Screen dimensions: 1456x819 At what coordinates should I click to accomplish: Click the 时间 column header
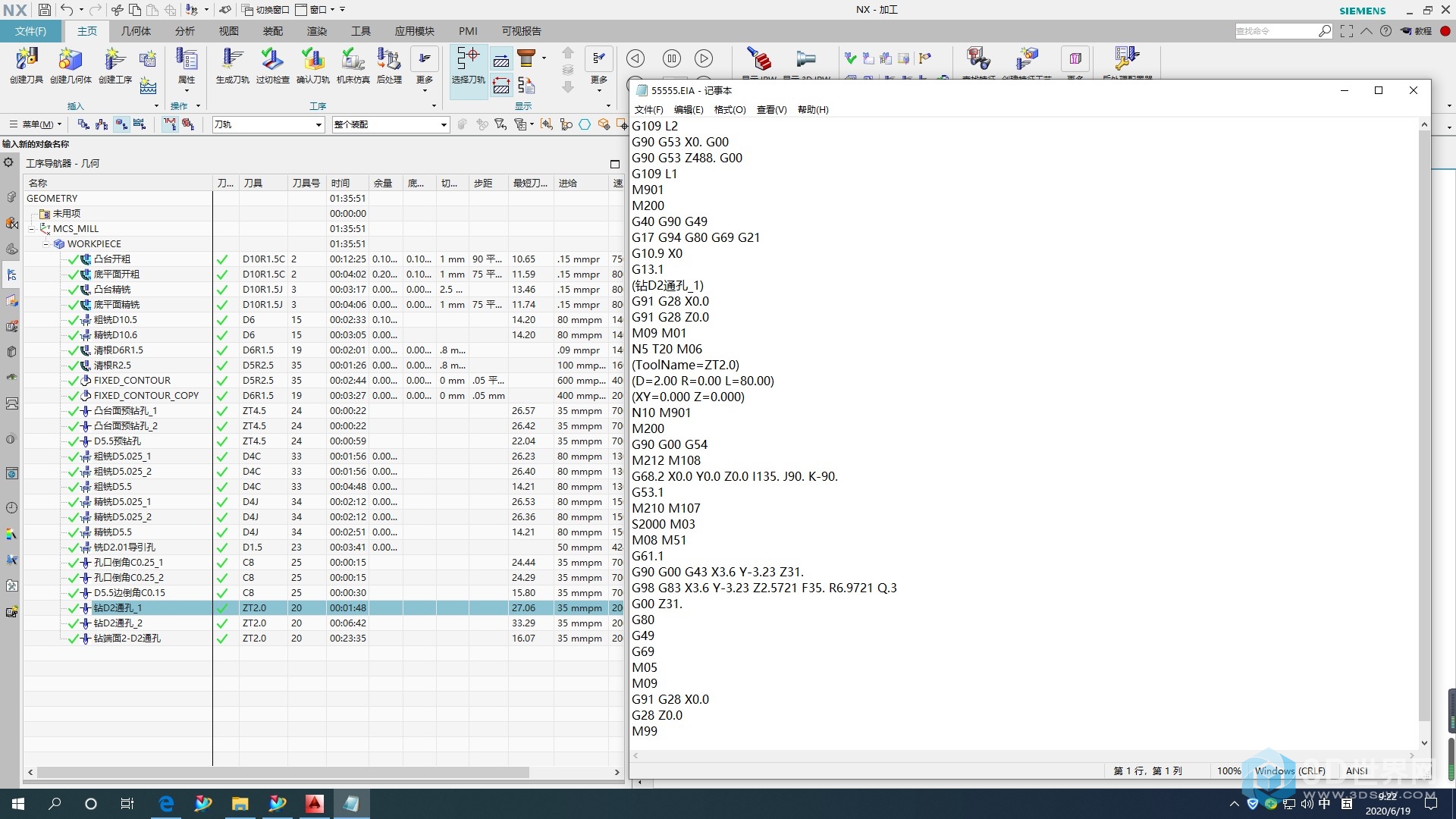click(348, 183)
